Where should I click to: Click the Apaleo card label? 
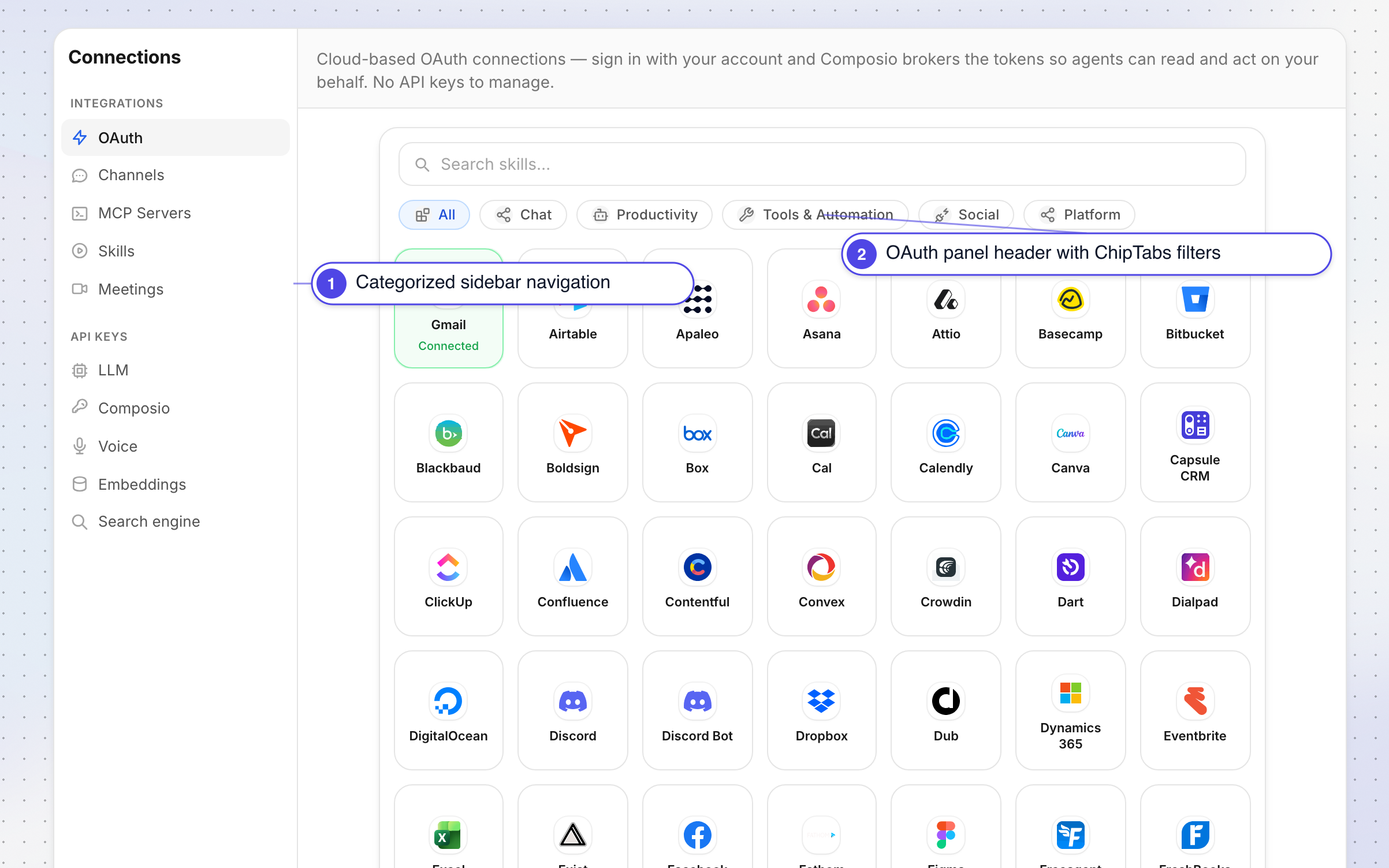697,334
